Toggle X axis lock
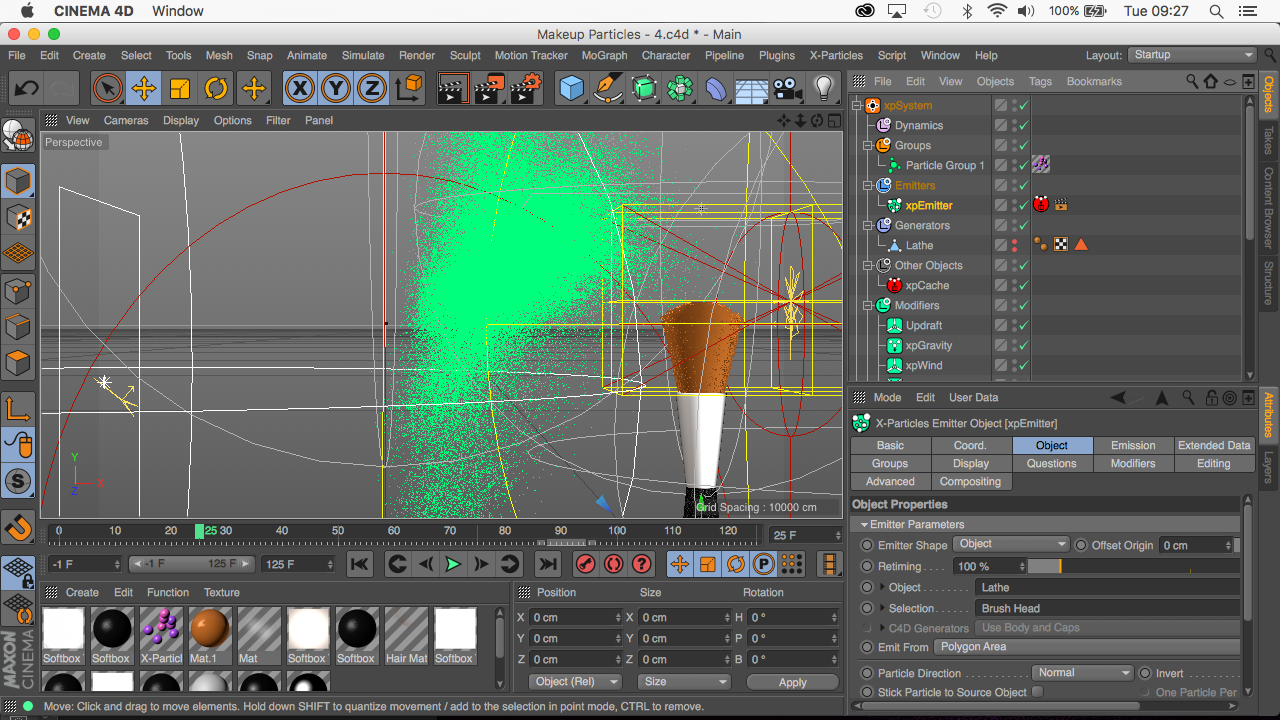Viewport: 1280px width, 720px height. point(299,88)
